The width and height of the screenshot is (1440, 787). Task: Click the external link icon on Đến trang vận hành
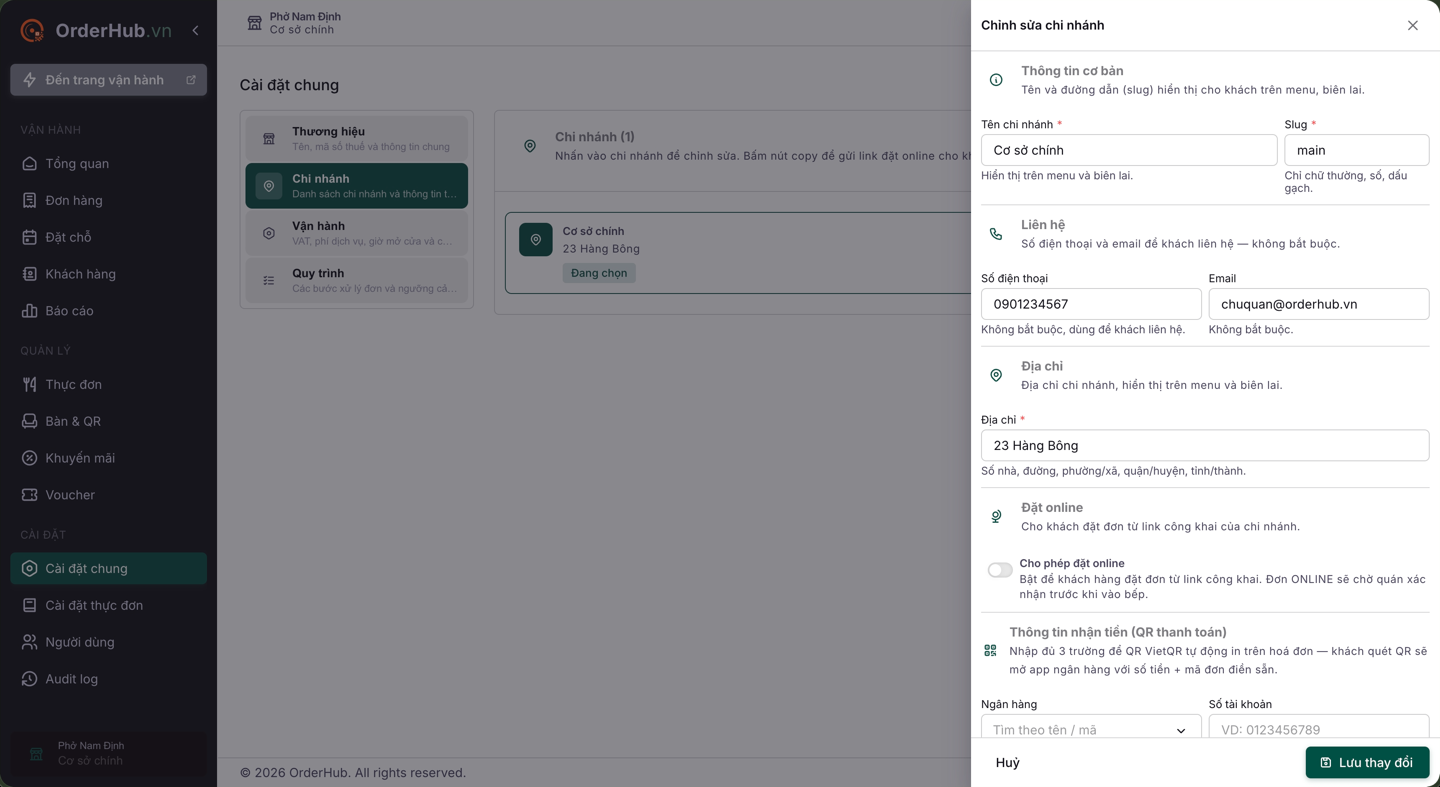(x=191, y=80)
